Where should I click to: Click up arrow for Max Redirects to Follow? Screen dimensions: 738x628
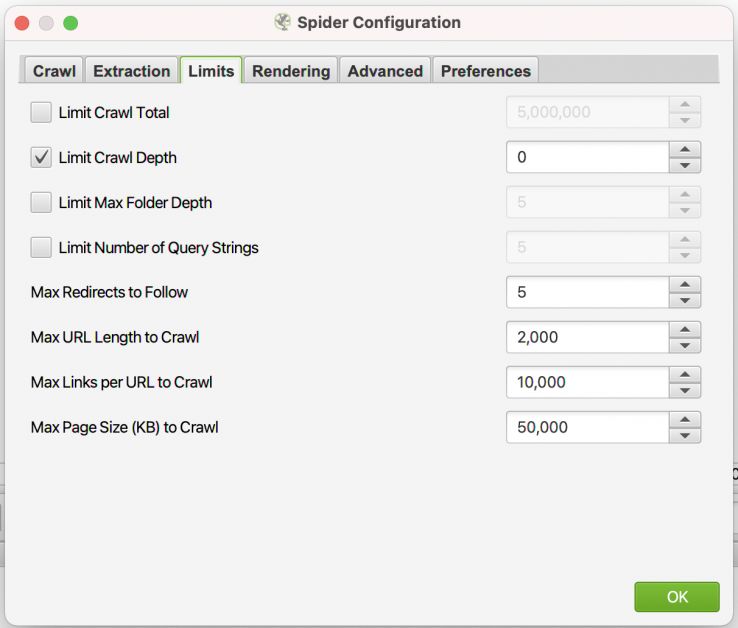685,285
